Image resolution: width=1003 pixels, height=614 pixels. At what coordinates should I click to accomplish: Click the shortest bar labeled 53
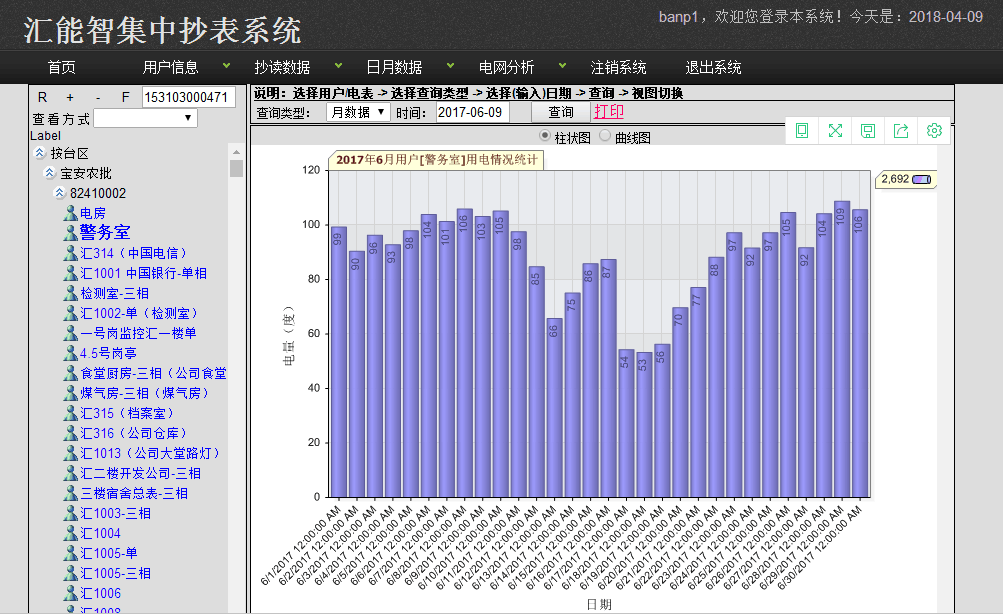point(644,425)
